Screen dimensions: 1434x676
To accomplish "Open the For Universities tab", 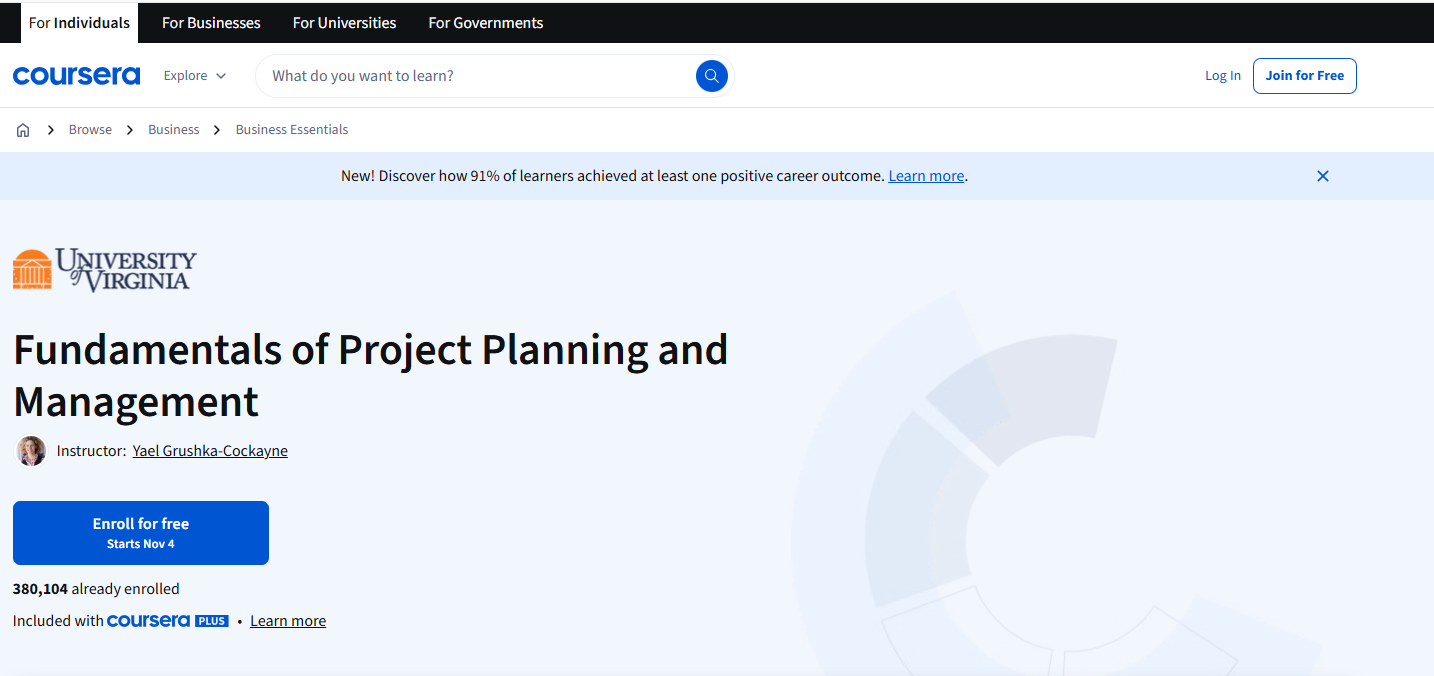I will [x=344, y=22].
